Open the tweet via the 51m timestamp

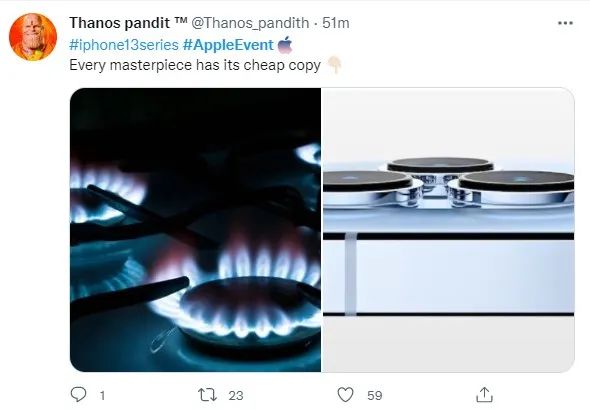coord(336,23)
